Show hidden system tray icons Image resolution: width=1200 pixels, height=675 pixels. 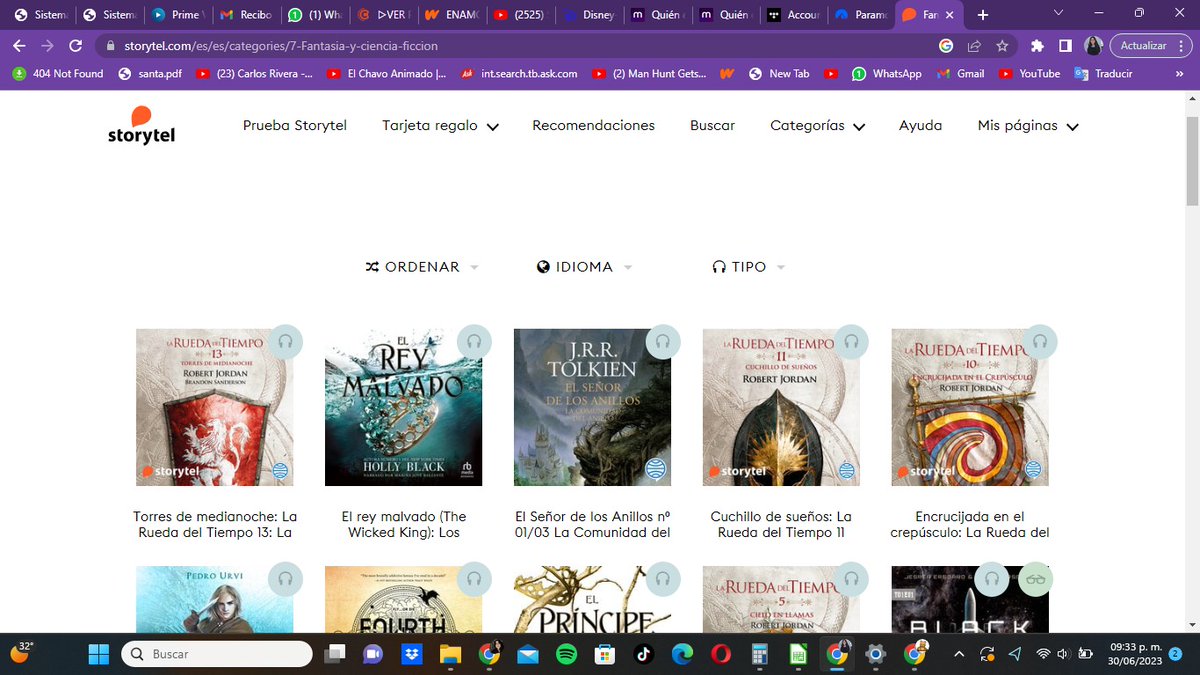pos(959,654)
